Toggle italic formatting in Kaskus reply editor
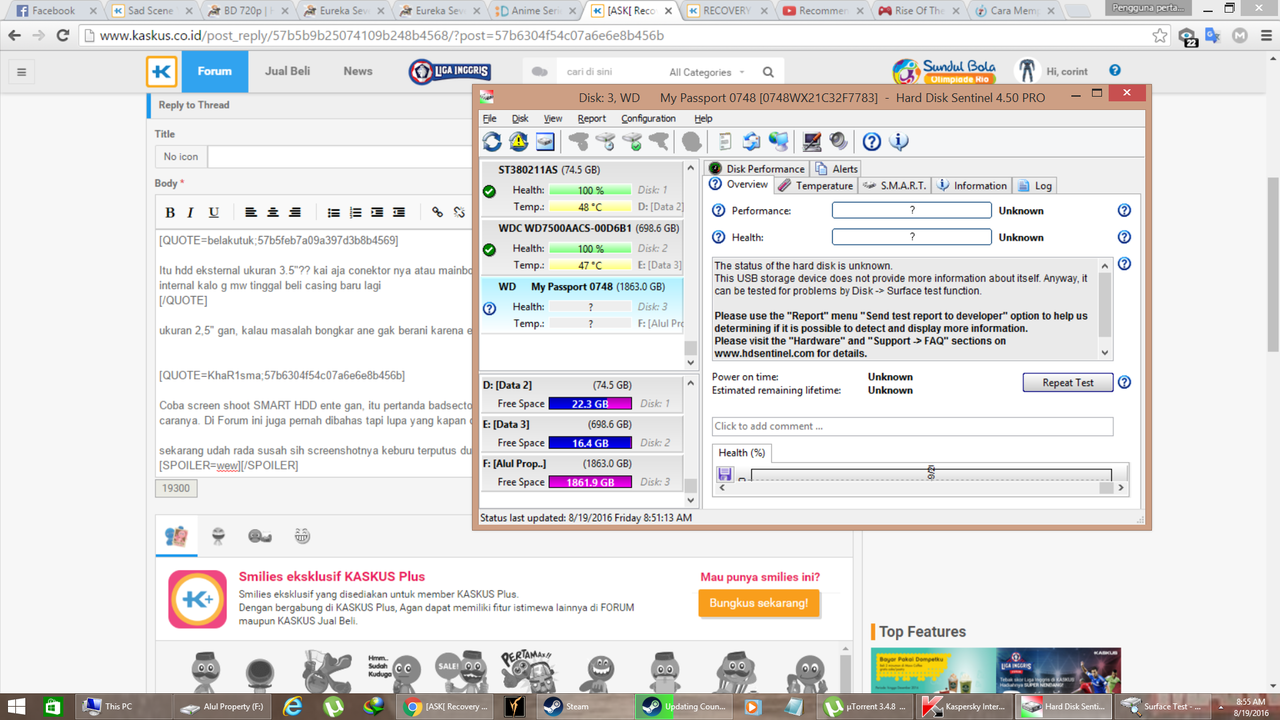Screen dimensions: 1280x720 pos(192,212)
